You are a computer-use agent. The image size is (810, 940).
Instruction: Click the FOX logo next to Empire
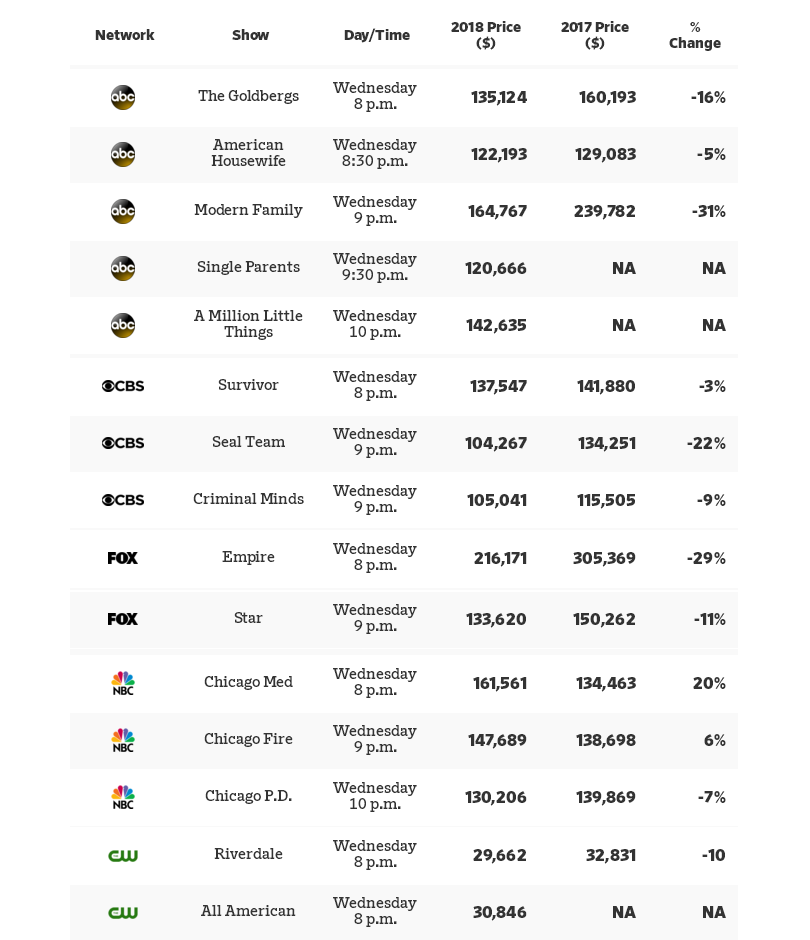(123, 558)
